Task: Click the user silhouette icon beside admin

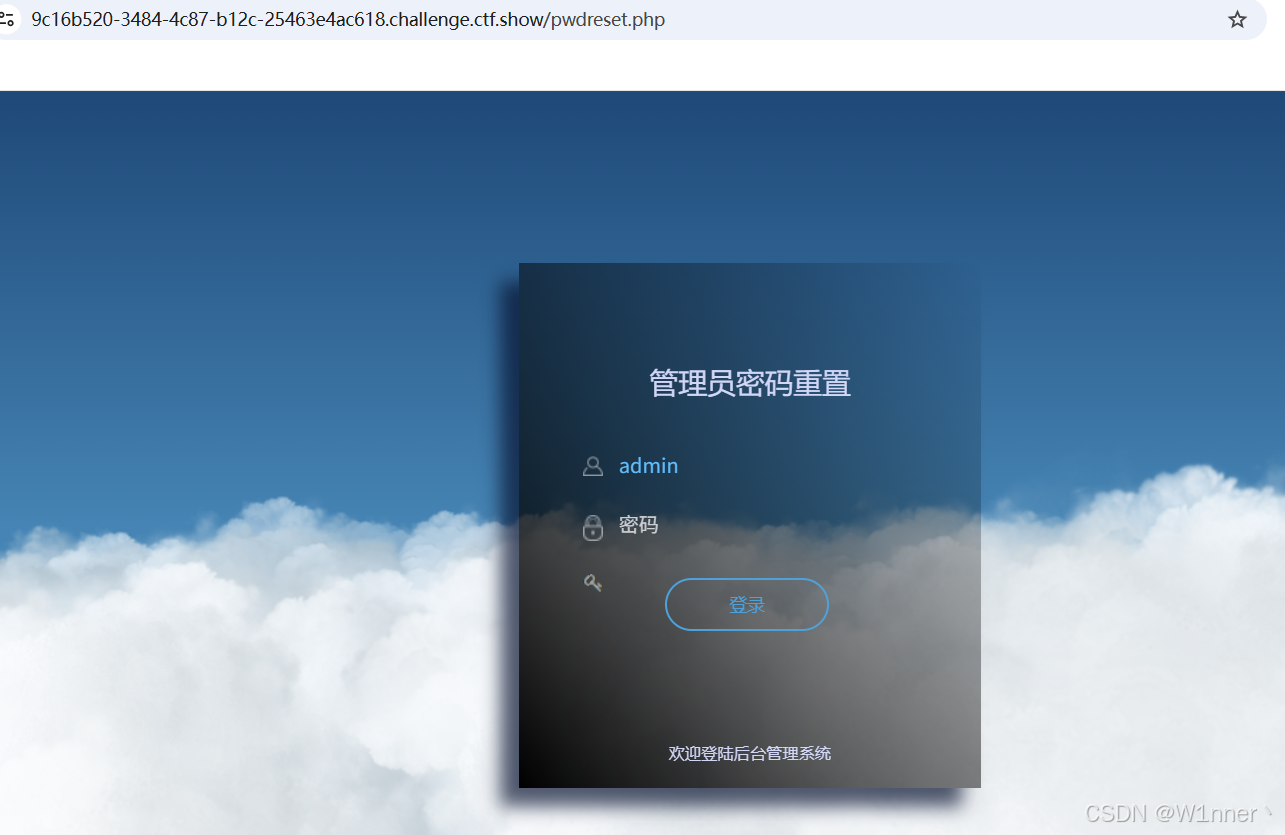Action: coord(593,466)
